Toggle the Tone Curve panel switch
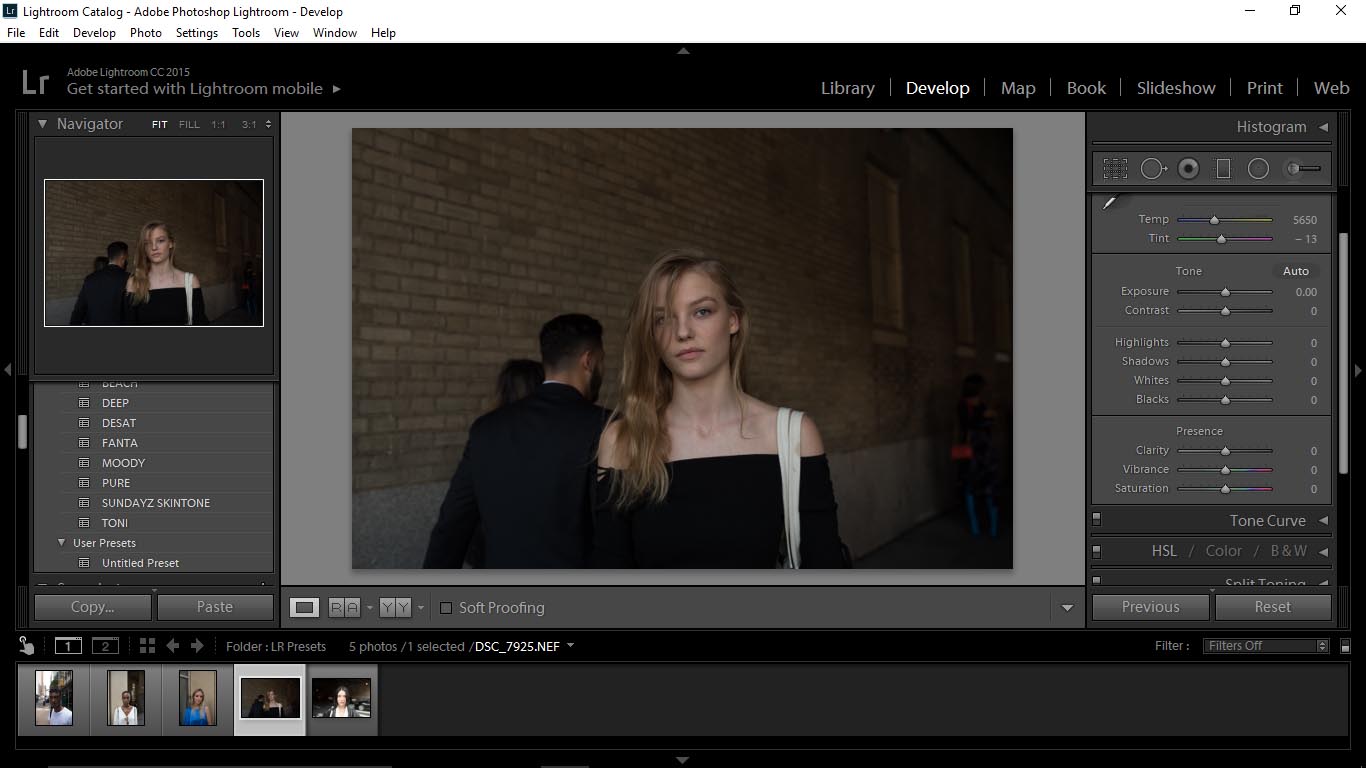 (1097, 520)
